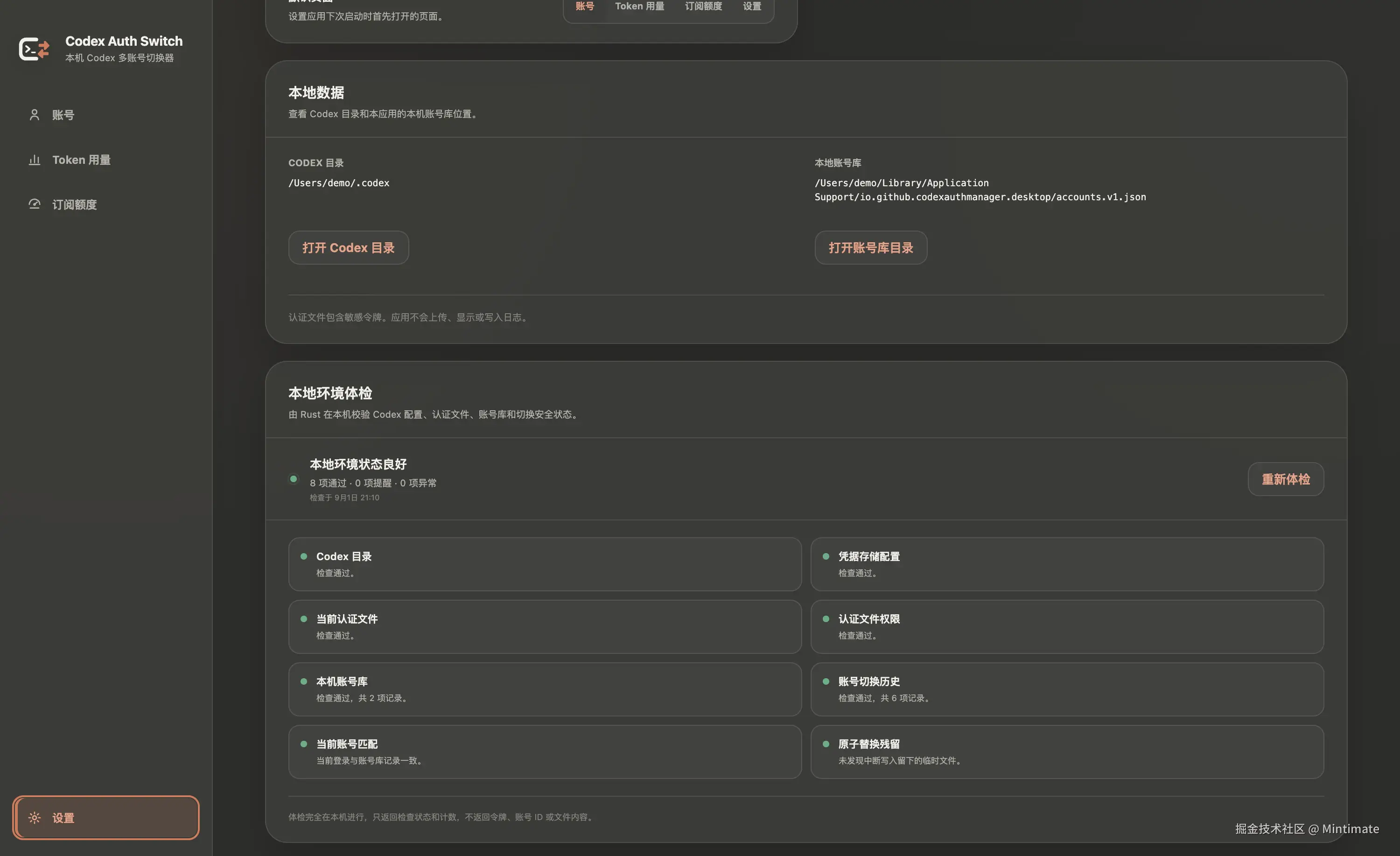Click the 凭据存储配置 check card

click(1066, 564)
